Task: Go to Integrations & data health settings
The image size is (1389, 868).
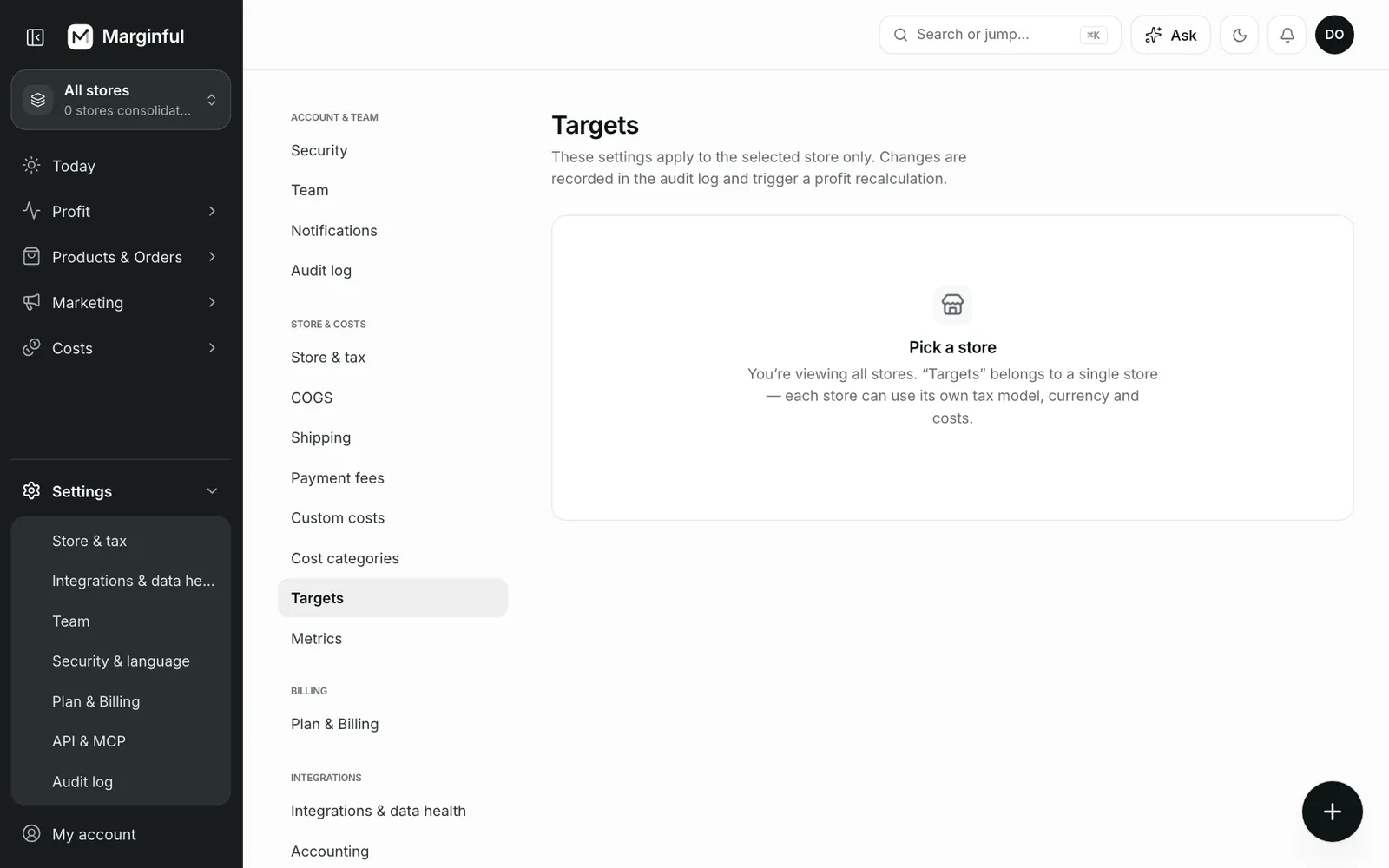Action: pyautogui.click(x=392, y=811)
